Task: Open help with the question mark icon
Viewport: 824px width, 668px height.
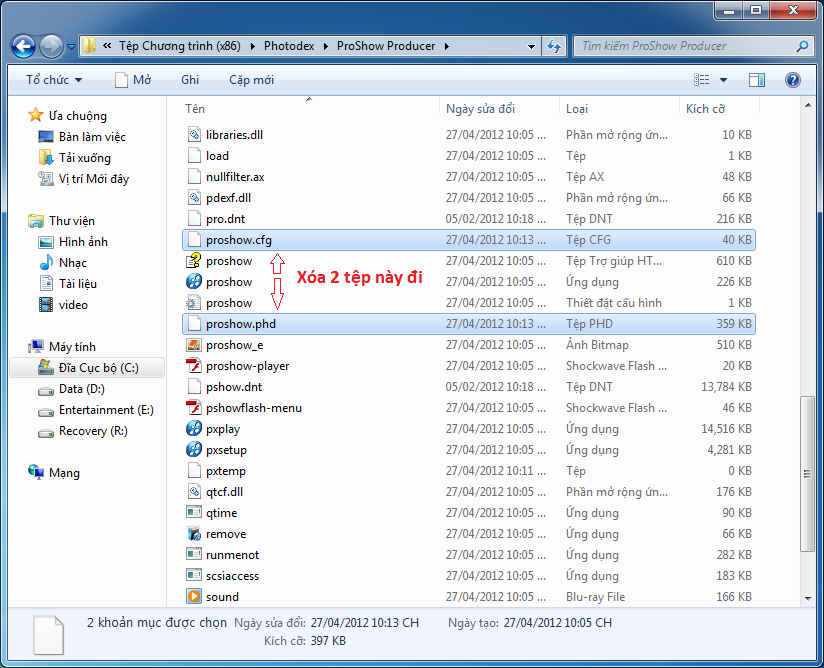Action: [x=792, y=80]
